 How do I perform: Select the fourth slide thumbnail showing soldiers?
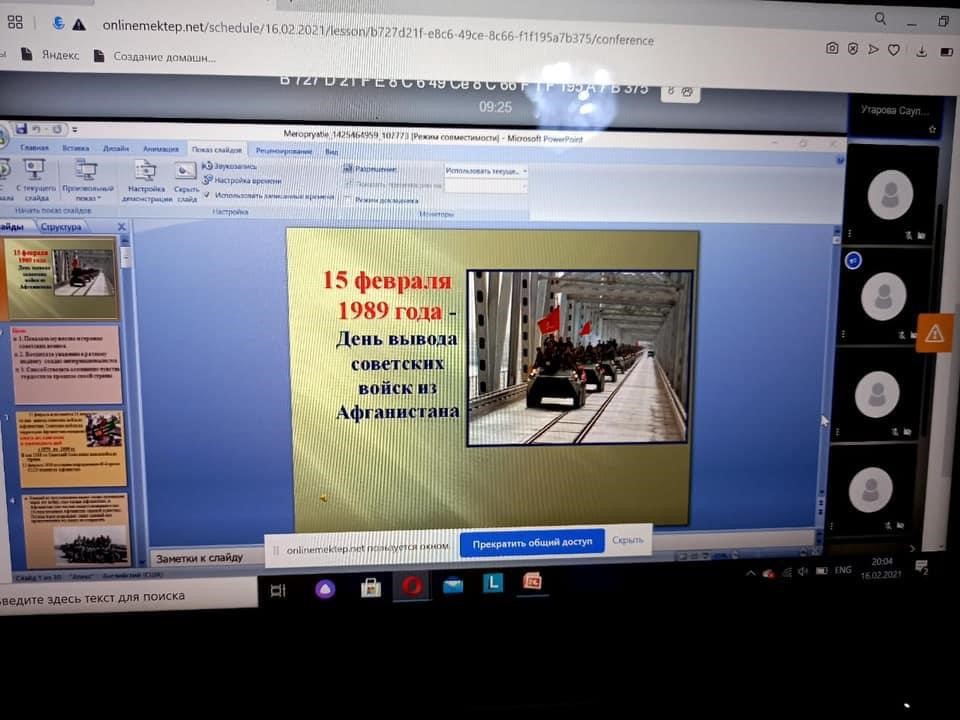click(76, 530)
